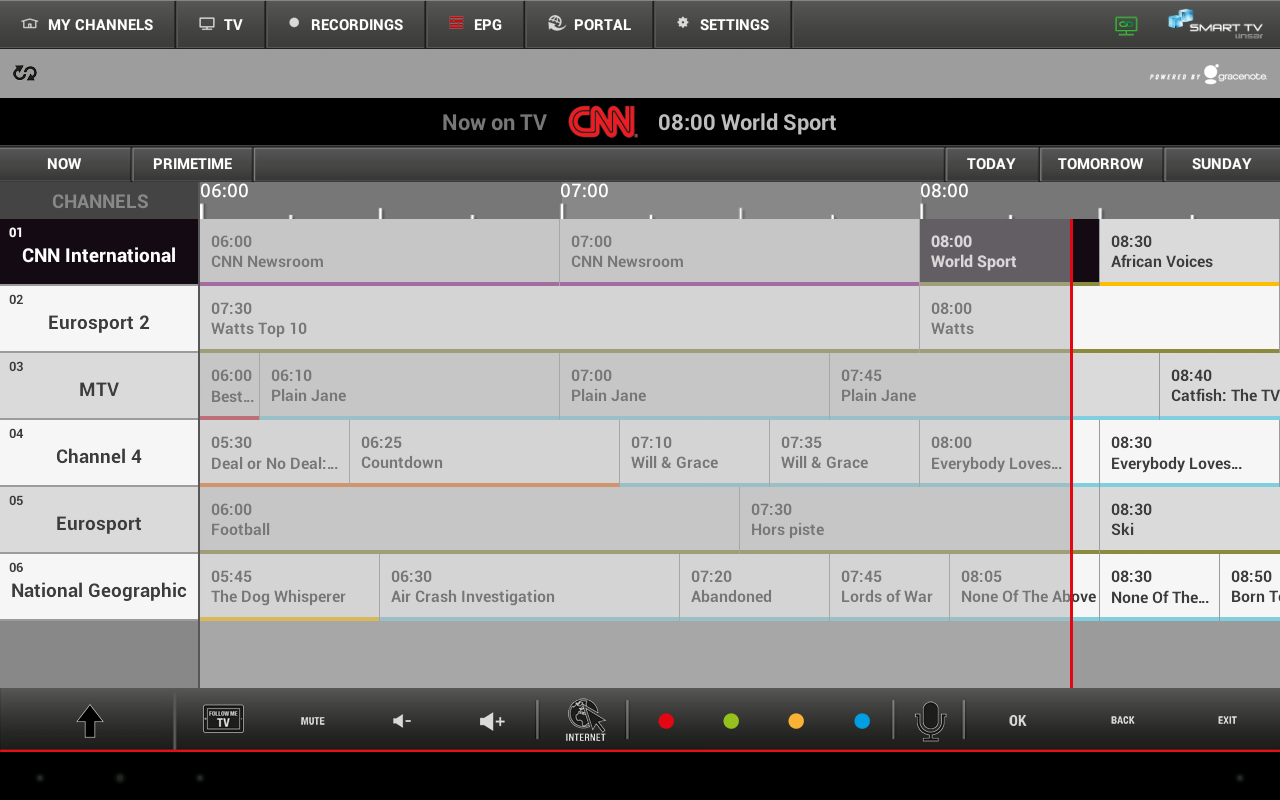Select 07:30 Watts Top 10

[559, 319]
